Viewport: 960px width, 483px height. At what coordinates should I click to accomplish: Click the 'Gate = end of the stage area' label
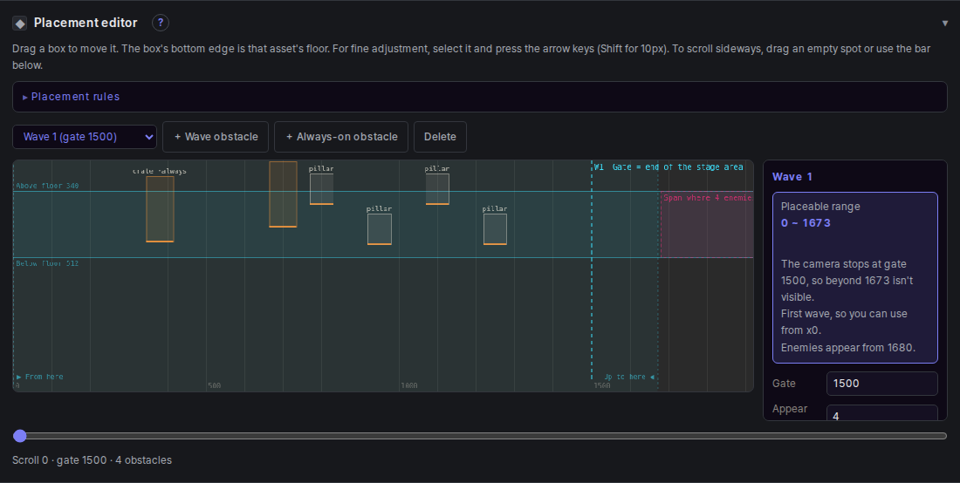[x=678, y=167]
